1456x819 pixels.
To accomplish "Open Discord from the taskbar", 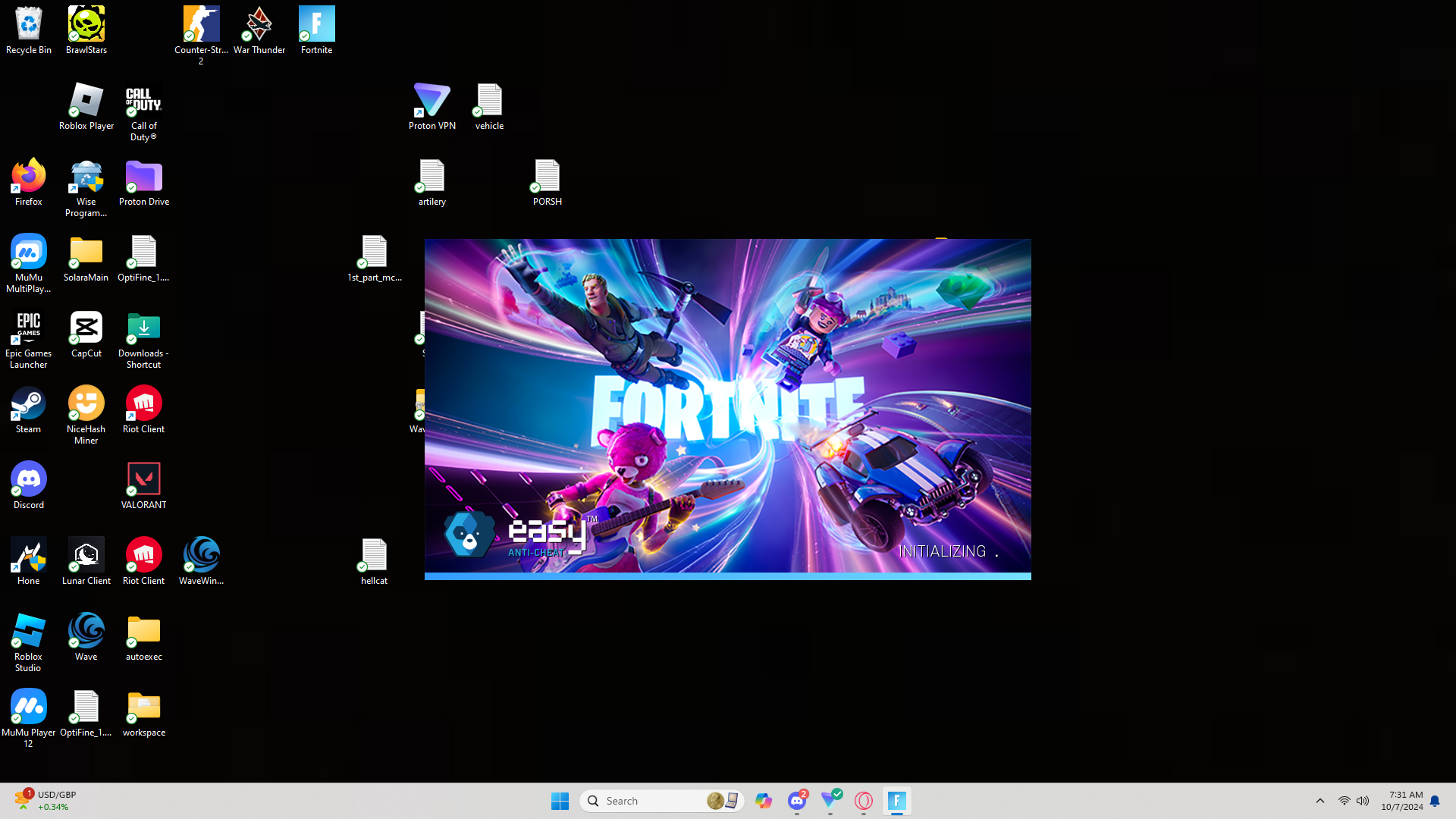I will click(x=796, y=801).
